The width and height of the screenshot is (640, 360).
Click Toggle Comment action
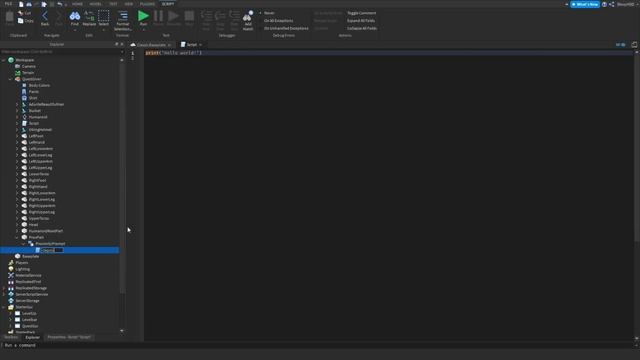click(362, 13)
